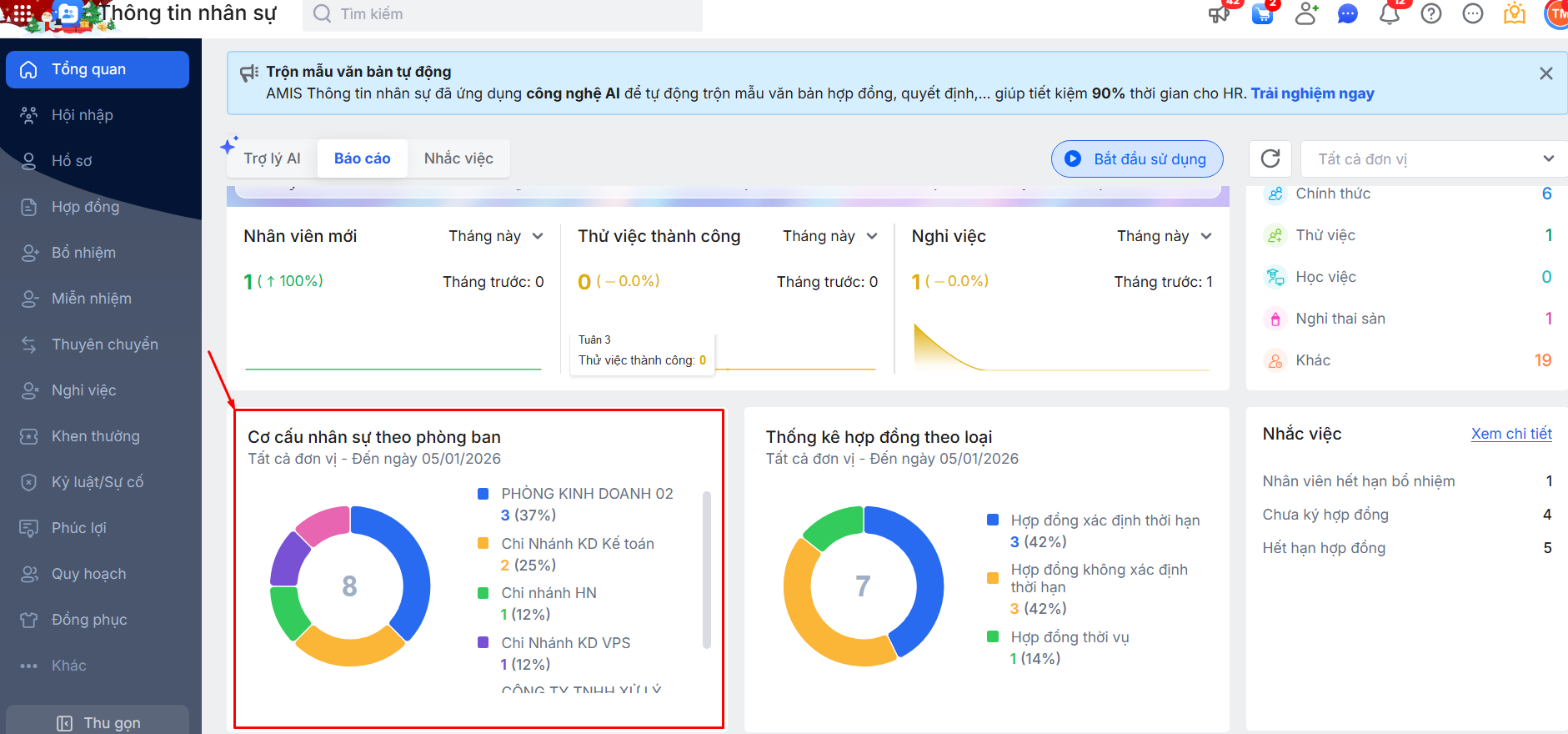Open 'Tháng này' dropdown for Nghỉ việc
This screenshot has height=734, width=1568.
coord(1164,236)
